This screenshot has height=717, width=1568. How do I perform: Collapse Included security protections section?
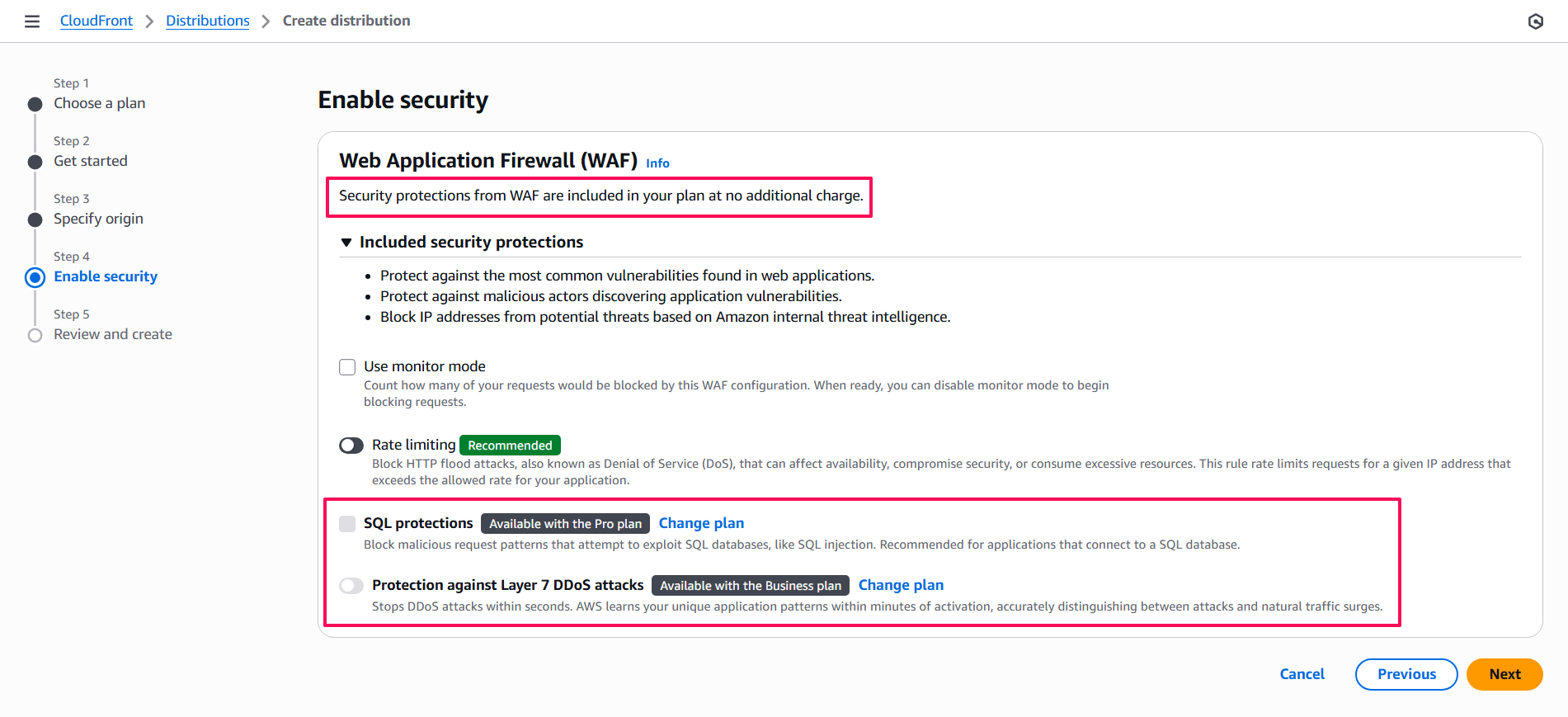point(346,243)
